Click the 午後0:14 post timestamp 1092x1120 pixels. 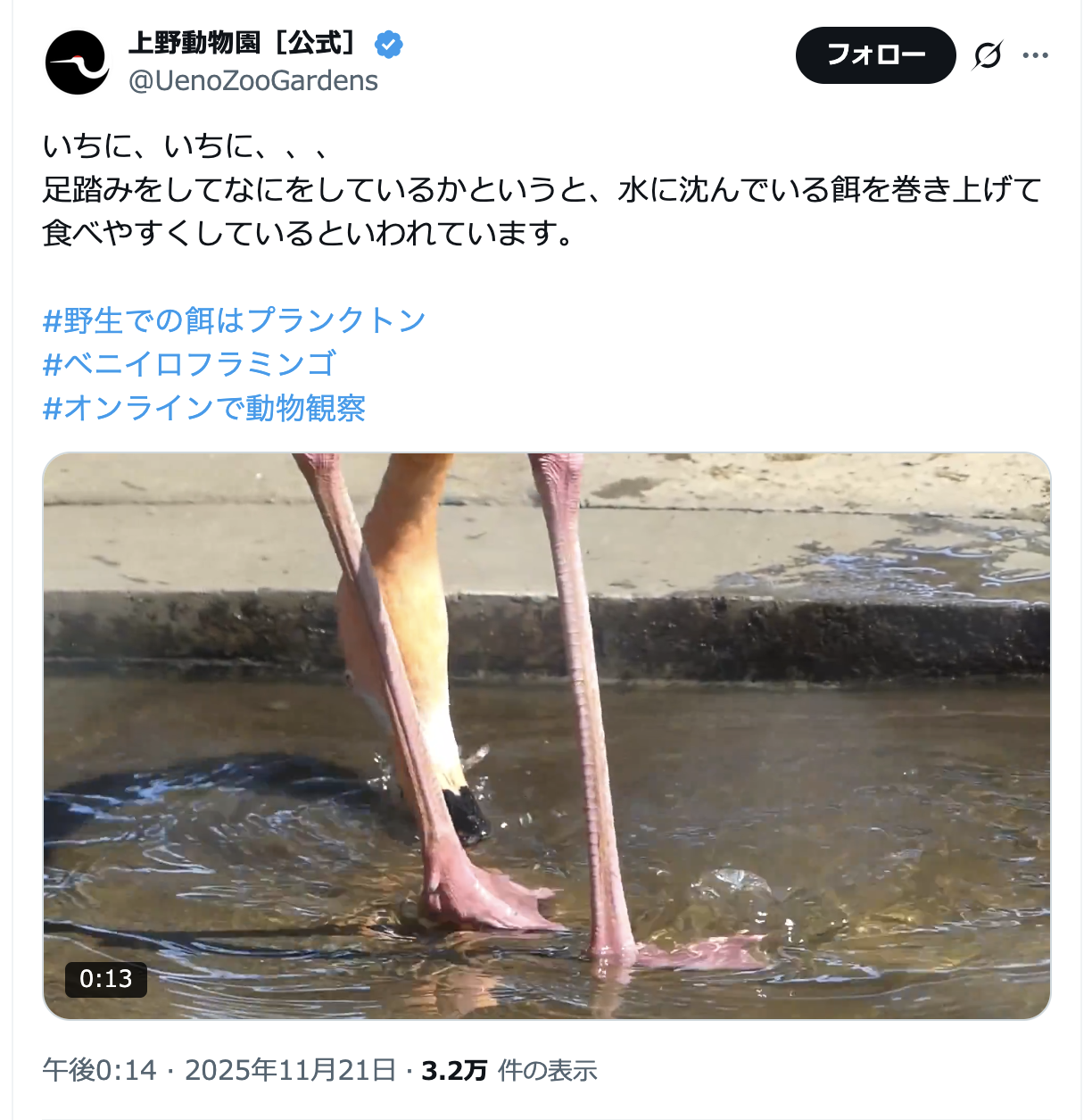(x=100, y=1070)
